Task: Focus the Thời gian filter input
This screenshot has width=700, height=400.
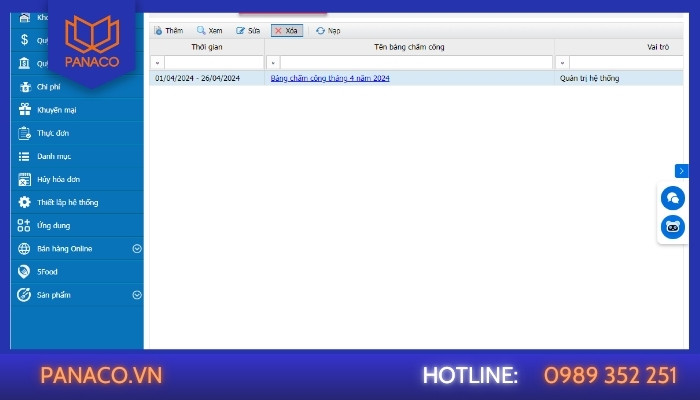Action: pyautogui.click(x=214, y=62)
